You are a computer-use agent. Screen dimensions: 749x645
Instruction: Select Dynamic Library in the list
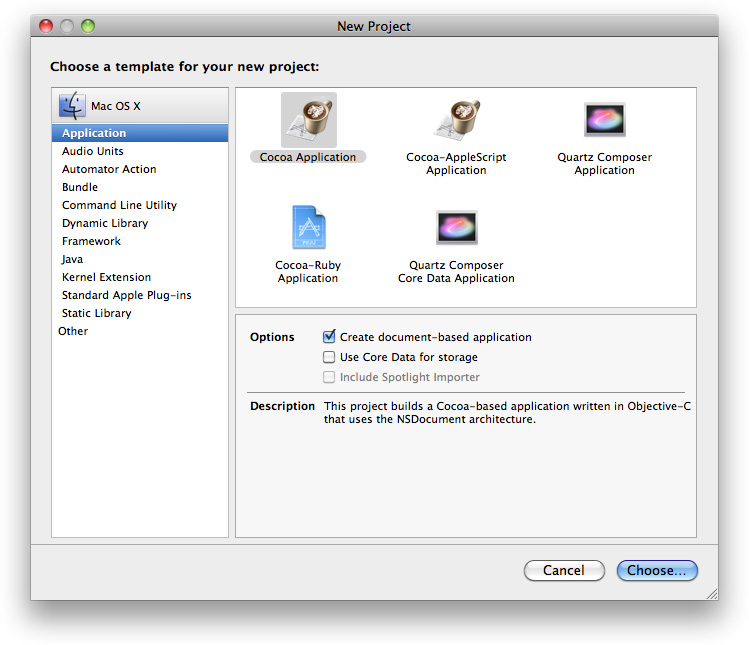105,223
